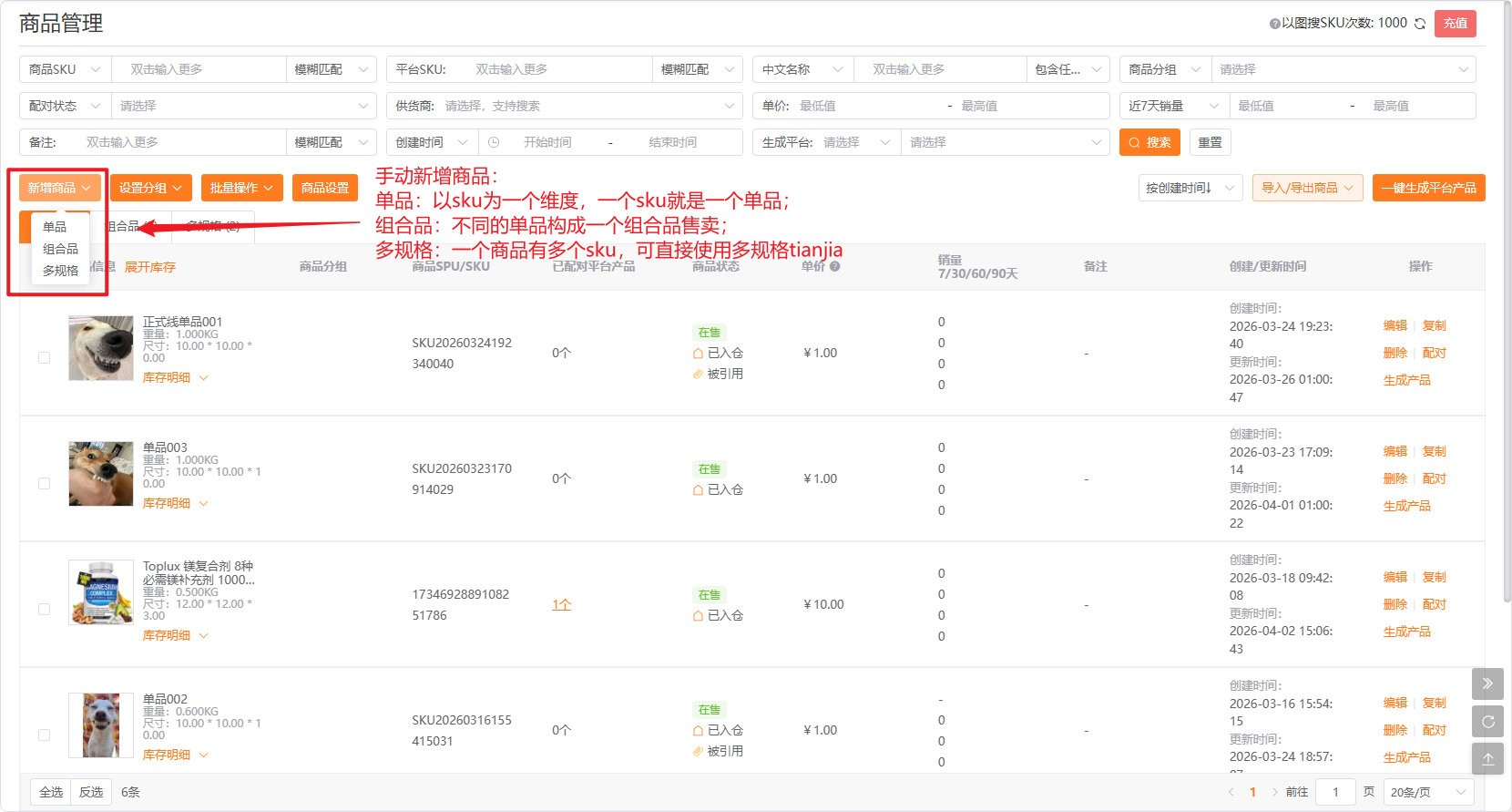The width and height of the screenshot is (1512, 812).
Task: Click the 商品SKU search input field
Action: click(199, 69)
